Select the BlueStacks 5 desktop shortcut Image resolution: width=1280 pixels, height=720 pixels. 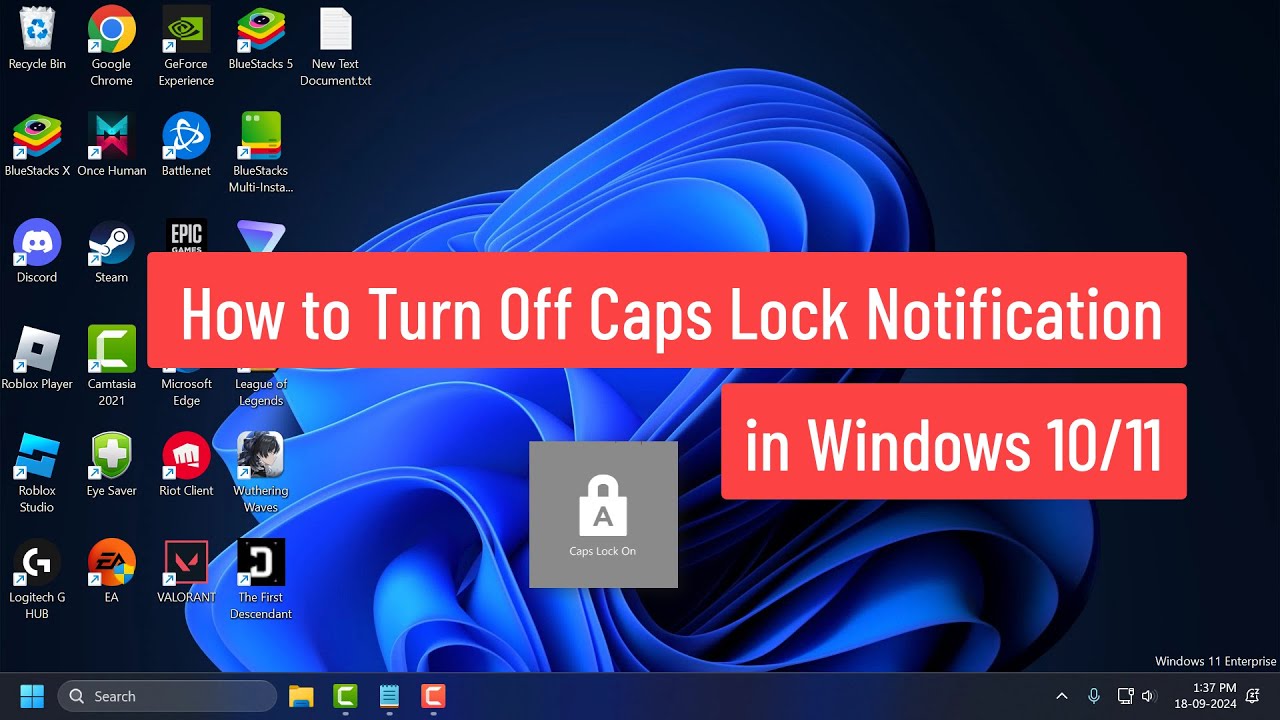261,38
